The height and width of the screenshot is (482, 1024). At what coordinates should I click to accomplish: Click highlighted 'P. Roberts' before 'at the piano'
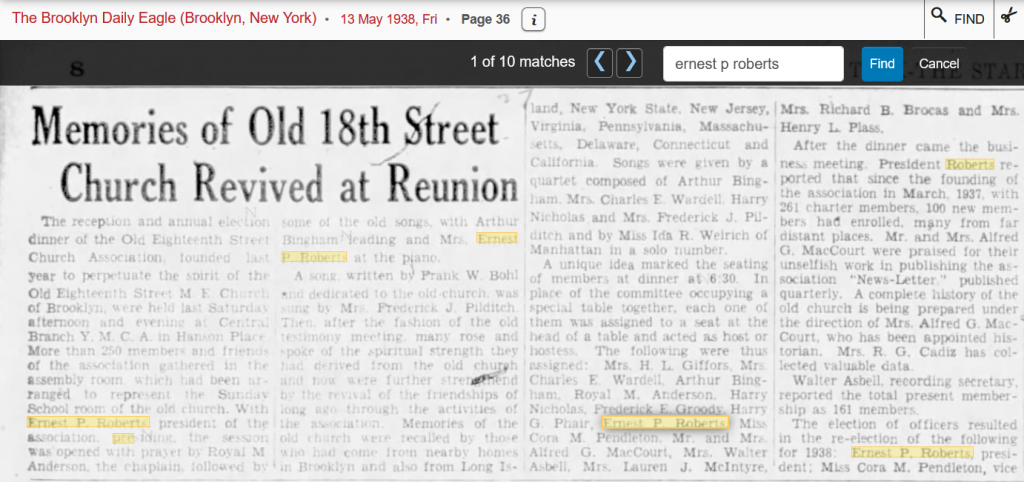click(315, 257)
